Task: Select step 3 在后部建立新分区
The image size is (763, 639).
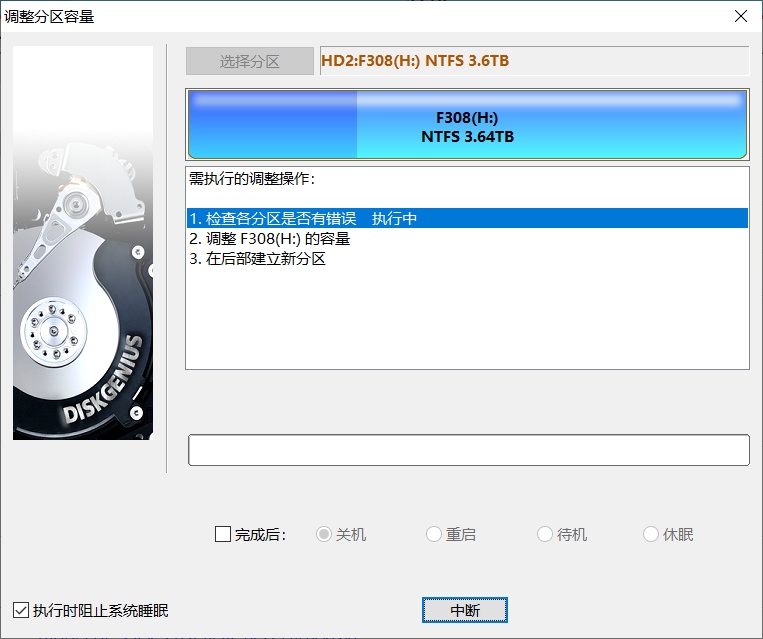Action: [x=467, y=258]
